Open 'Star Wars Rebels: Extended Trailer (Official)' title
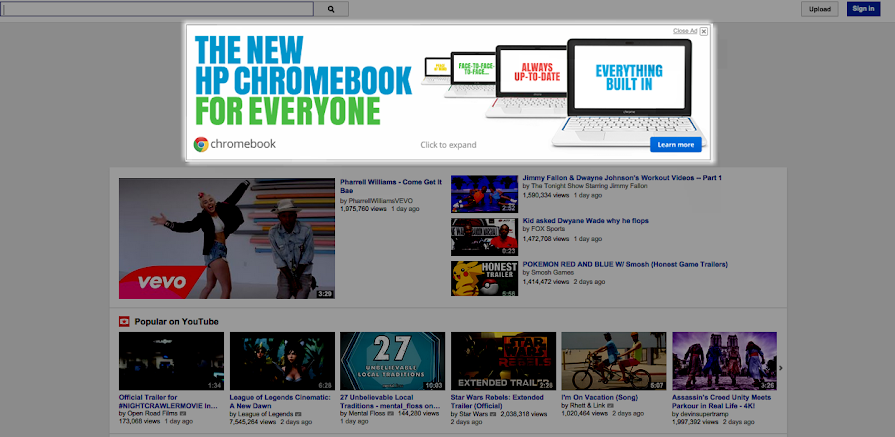 click(x=497, y=402)
